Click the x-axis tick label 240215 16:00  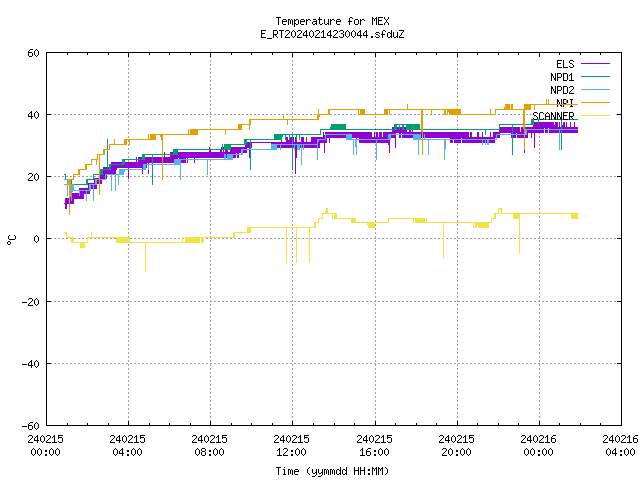coord(374,446)
